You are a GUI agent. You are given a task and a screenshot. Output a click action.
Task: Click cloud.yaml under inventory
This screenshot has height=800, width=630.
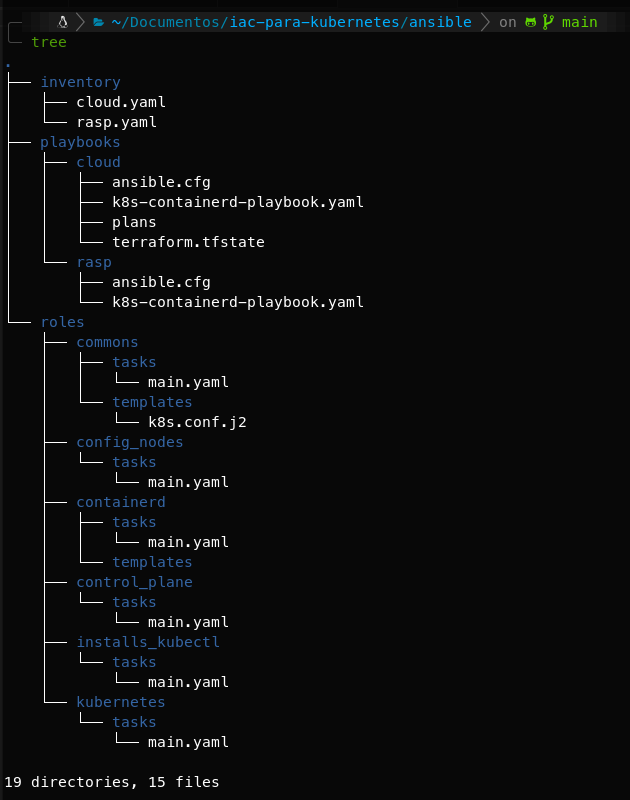(x=121, y=102)
